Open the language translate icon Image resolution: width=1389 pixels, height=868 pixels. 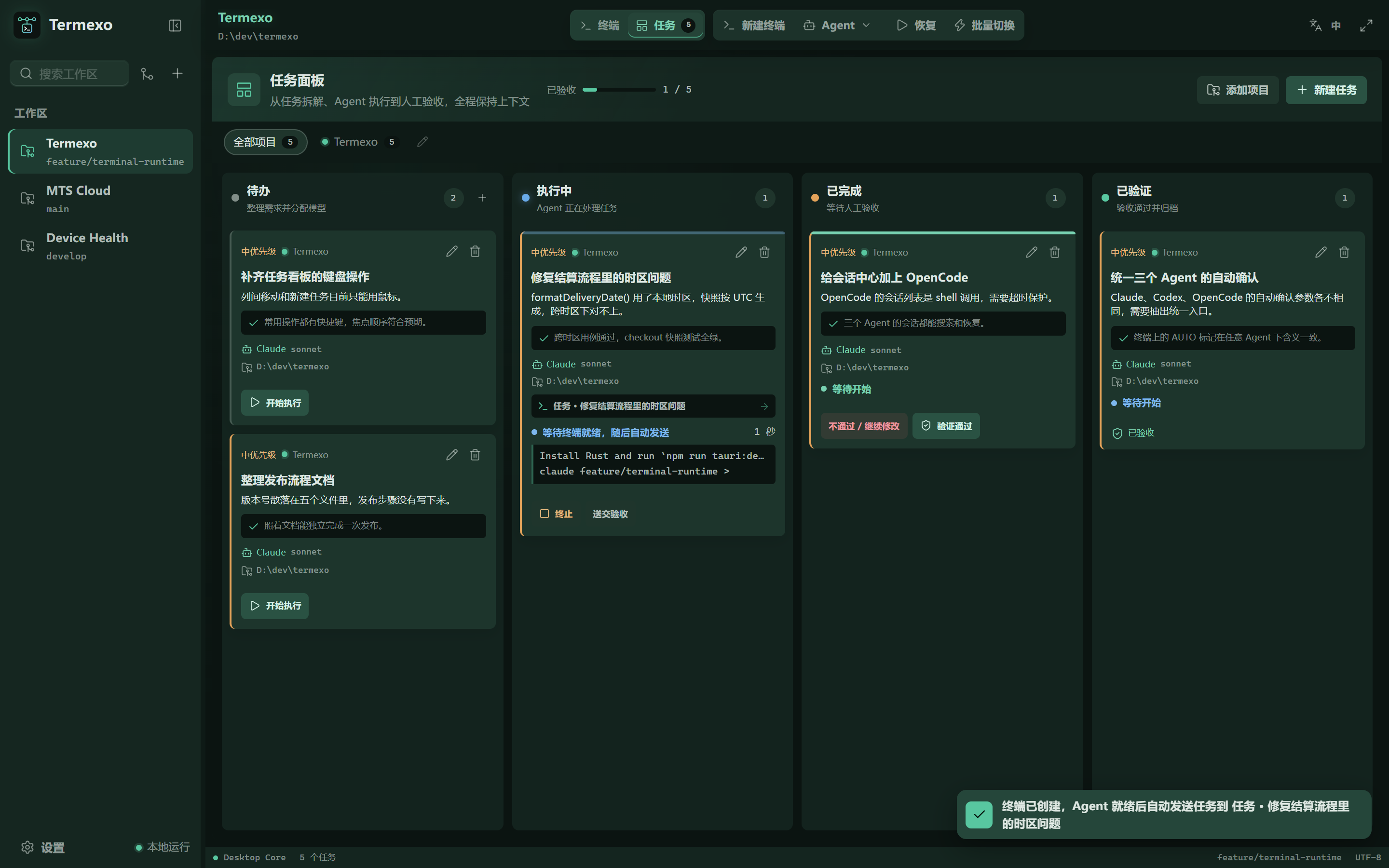pos(1315,25)
